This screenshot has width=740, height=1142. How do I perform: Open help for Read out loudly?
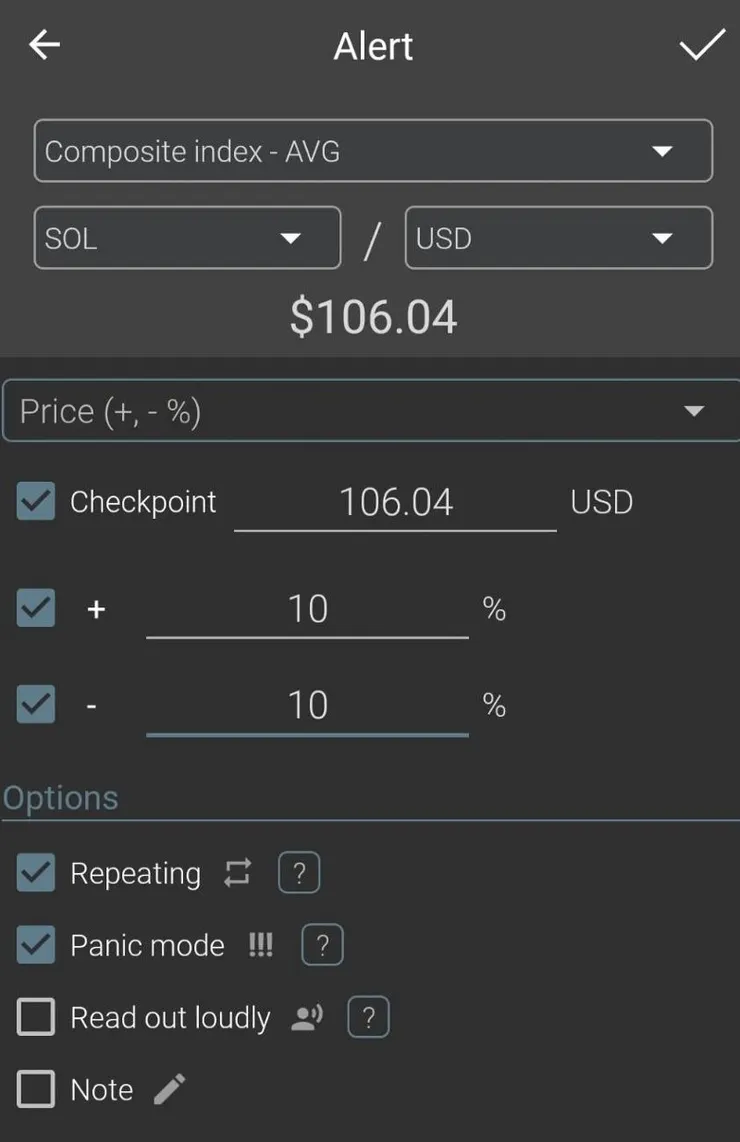click(368, 1018)
